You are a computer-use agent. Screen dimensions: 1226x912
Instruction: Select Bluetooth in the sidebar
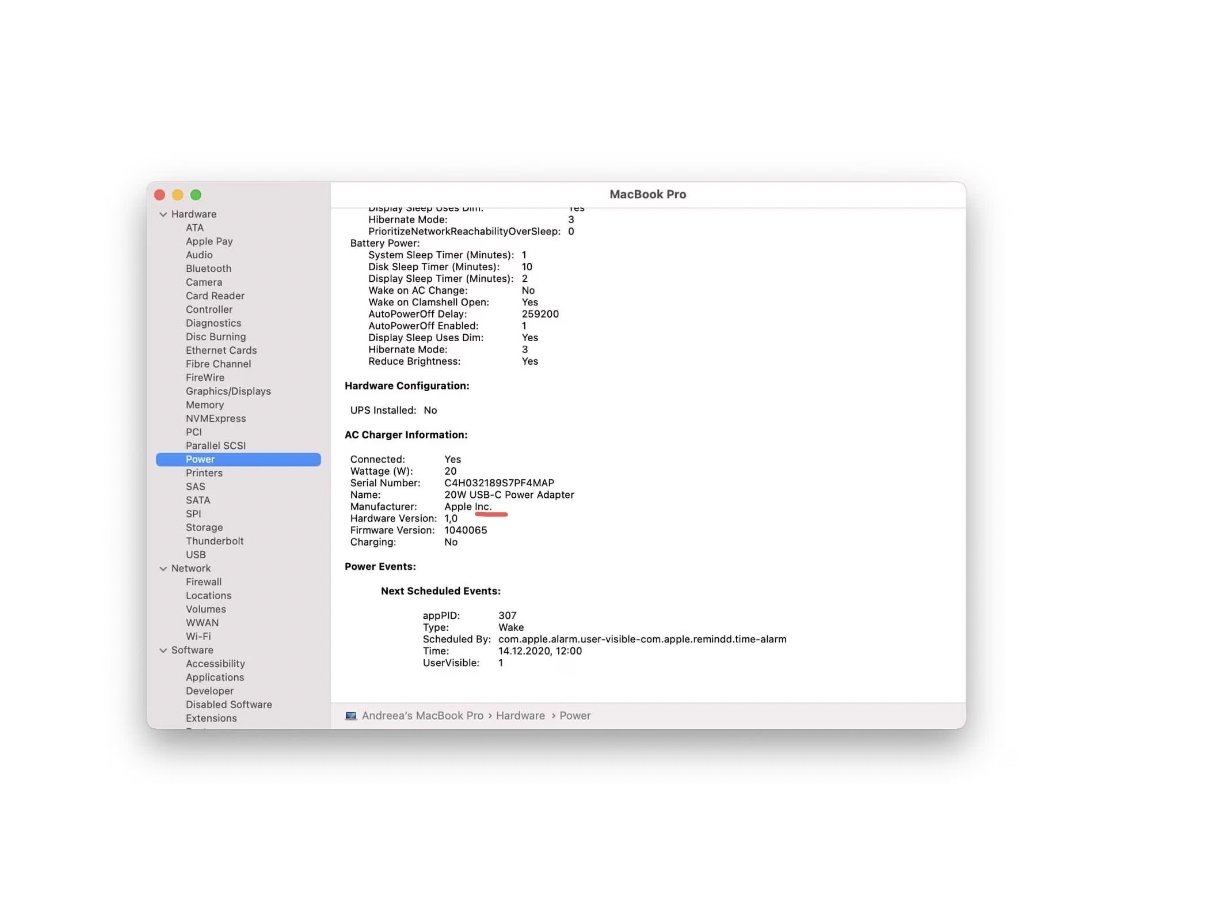pos(208,269)
